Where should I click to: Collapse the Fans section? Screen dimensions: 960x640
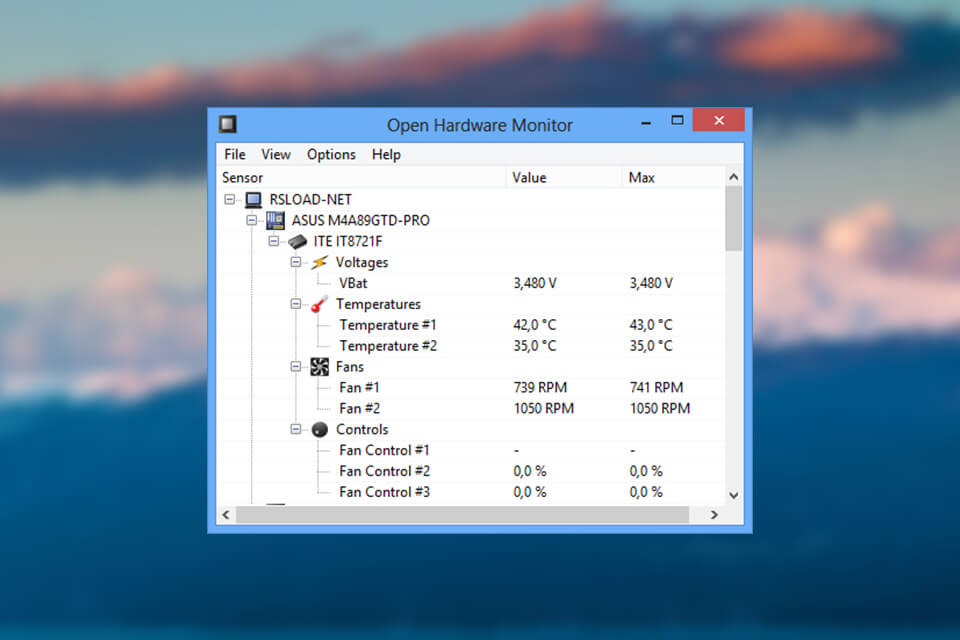tap(294, 366)
